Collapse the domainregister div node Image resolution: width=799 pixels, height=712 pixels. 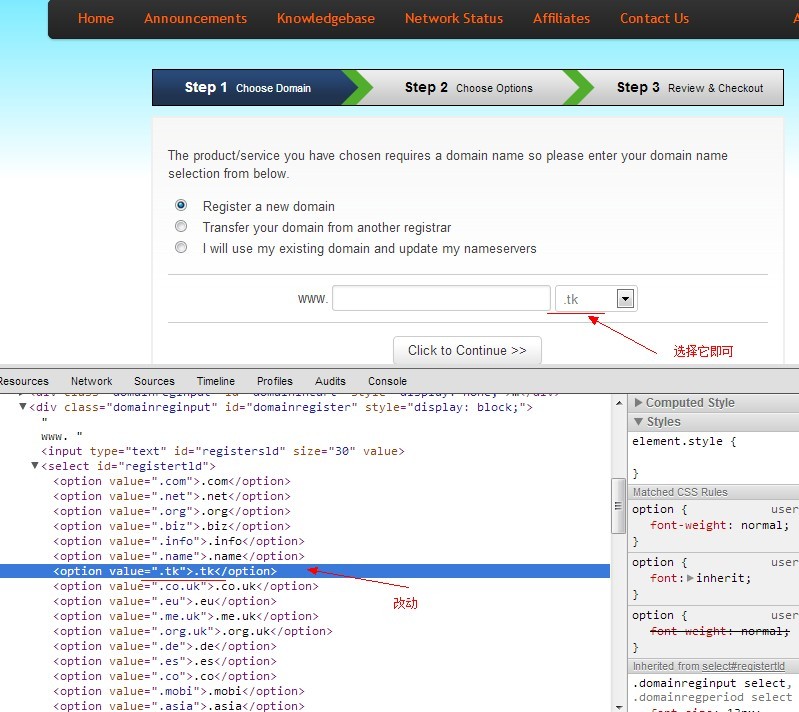coord(22,407)
